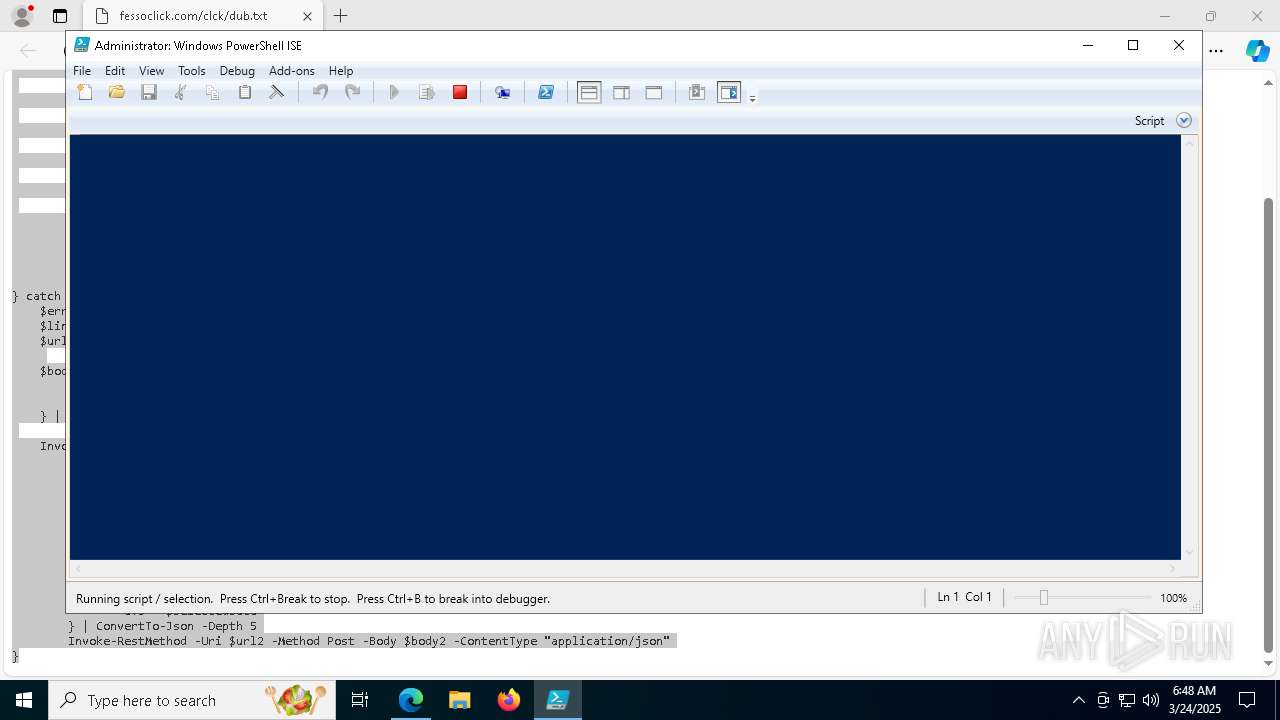The height and width of the screenshot is (720, 1280).
Task: Open the Copilot icon in Edge
Action: [x=1257, y=50]
